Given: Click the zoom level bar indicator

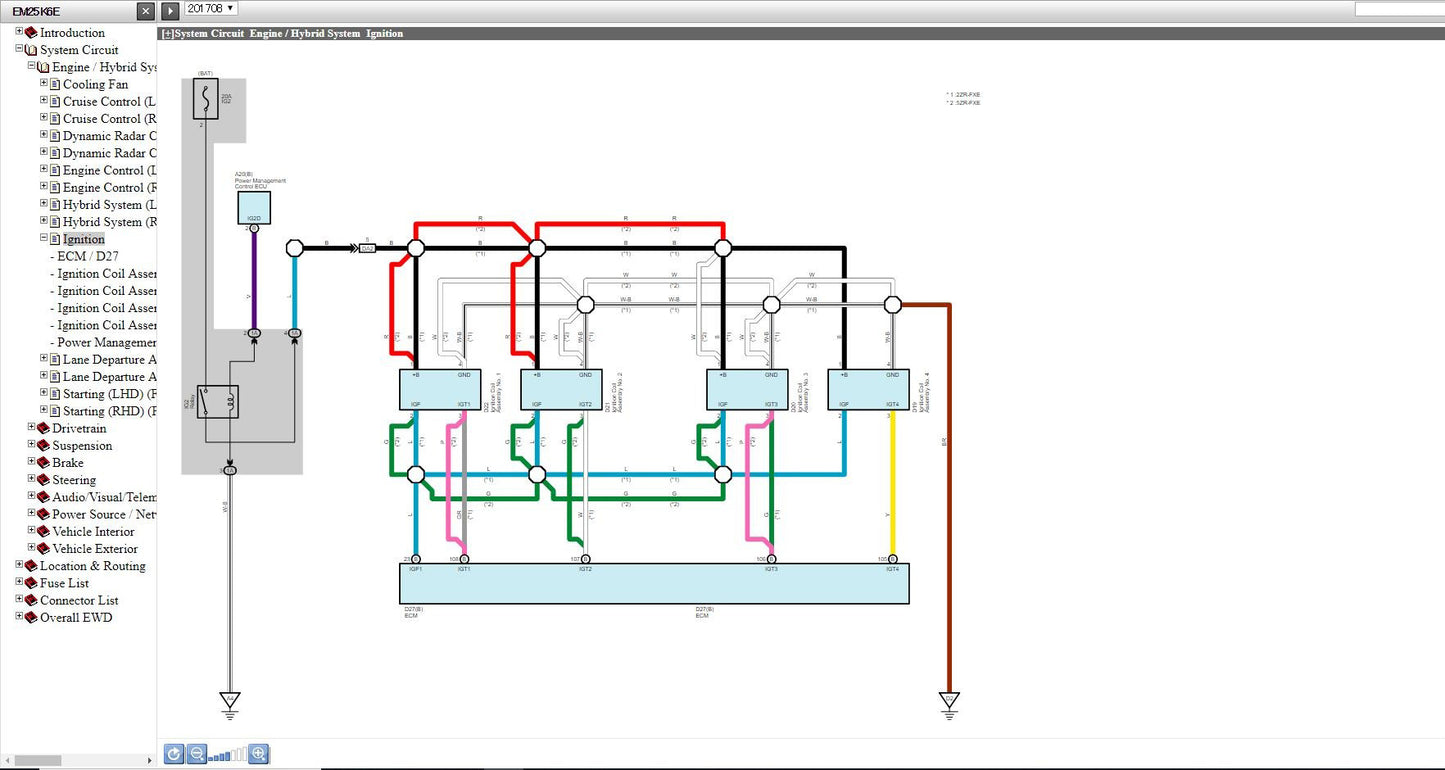Looking at the screenshot, I should tap(227, 755).
